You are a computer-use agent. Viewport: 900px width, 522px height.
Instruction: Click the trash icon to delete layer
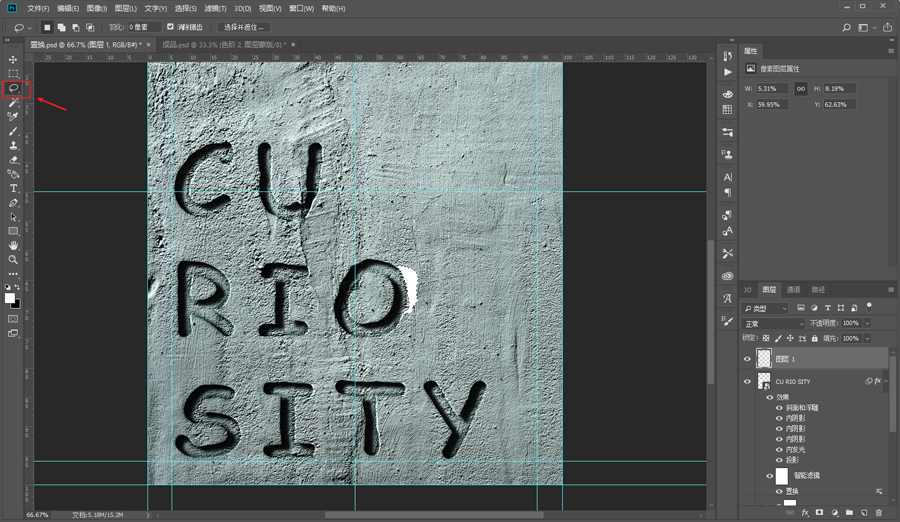pyautogui.click(x=879, y=513)
